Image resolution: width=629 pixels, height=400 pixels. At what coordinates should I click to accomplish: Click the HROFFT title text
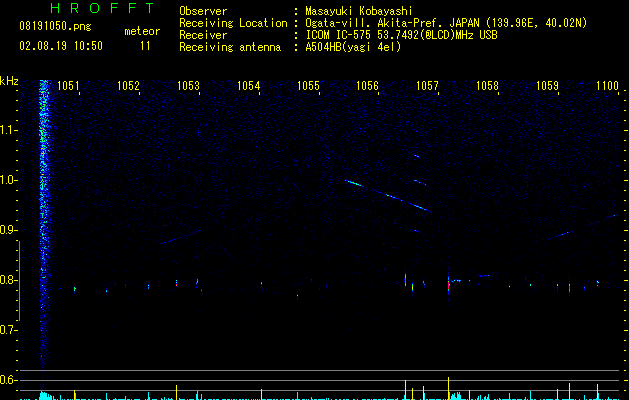(102, 8)
